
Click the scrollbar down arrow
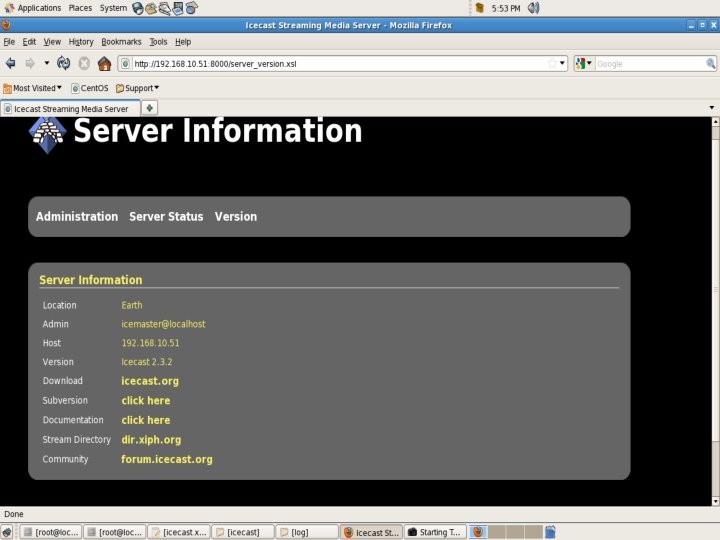[715, 501]
